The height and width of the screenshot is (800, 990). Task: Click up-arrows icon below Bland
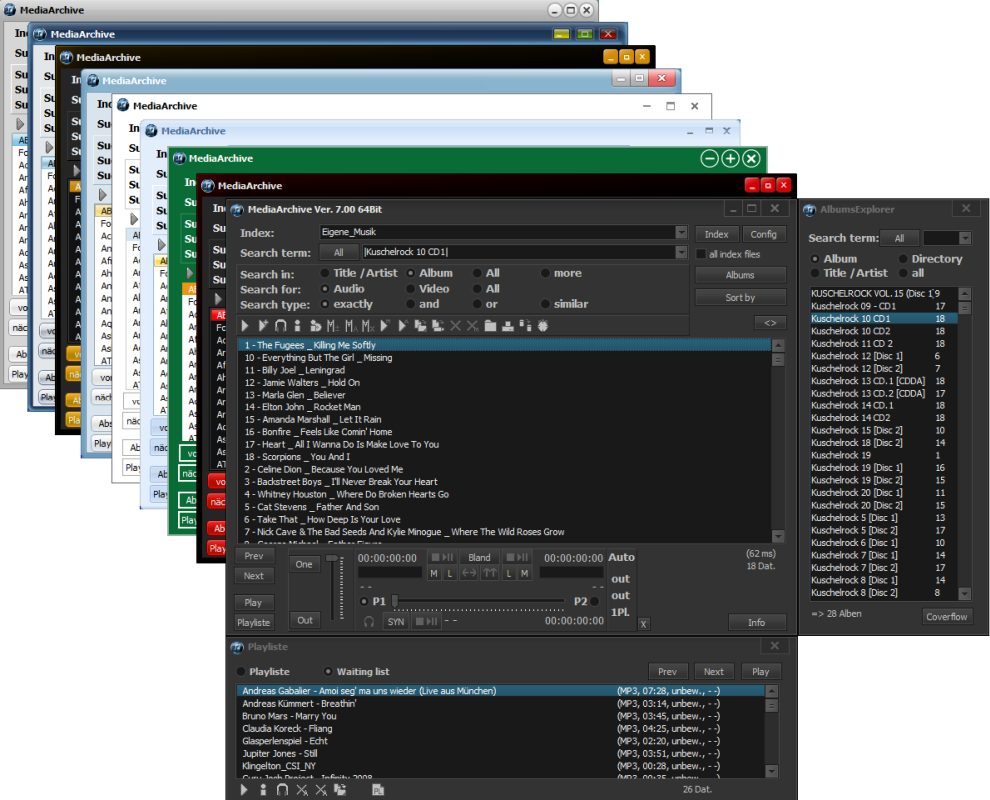tap(490, 573)
